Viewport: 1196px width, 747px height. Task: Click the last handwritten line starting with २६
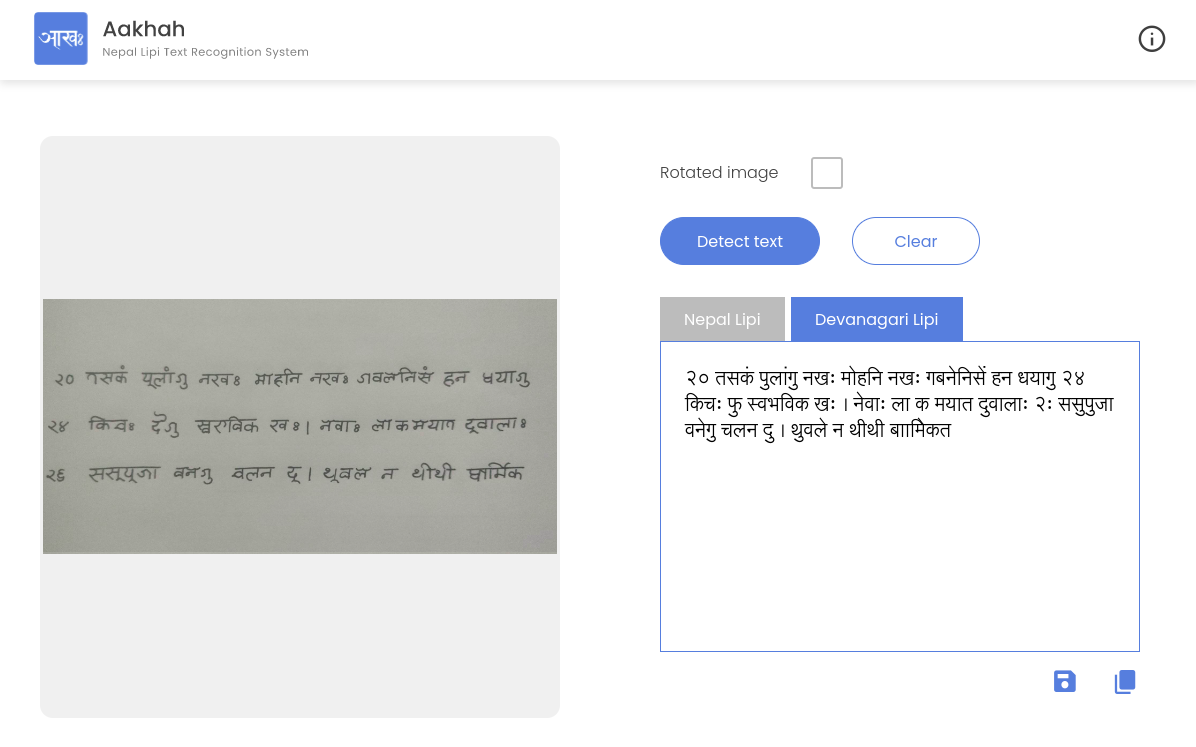[x=290, y=474]
